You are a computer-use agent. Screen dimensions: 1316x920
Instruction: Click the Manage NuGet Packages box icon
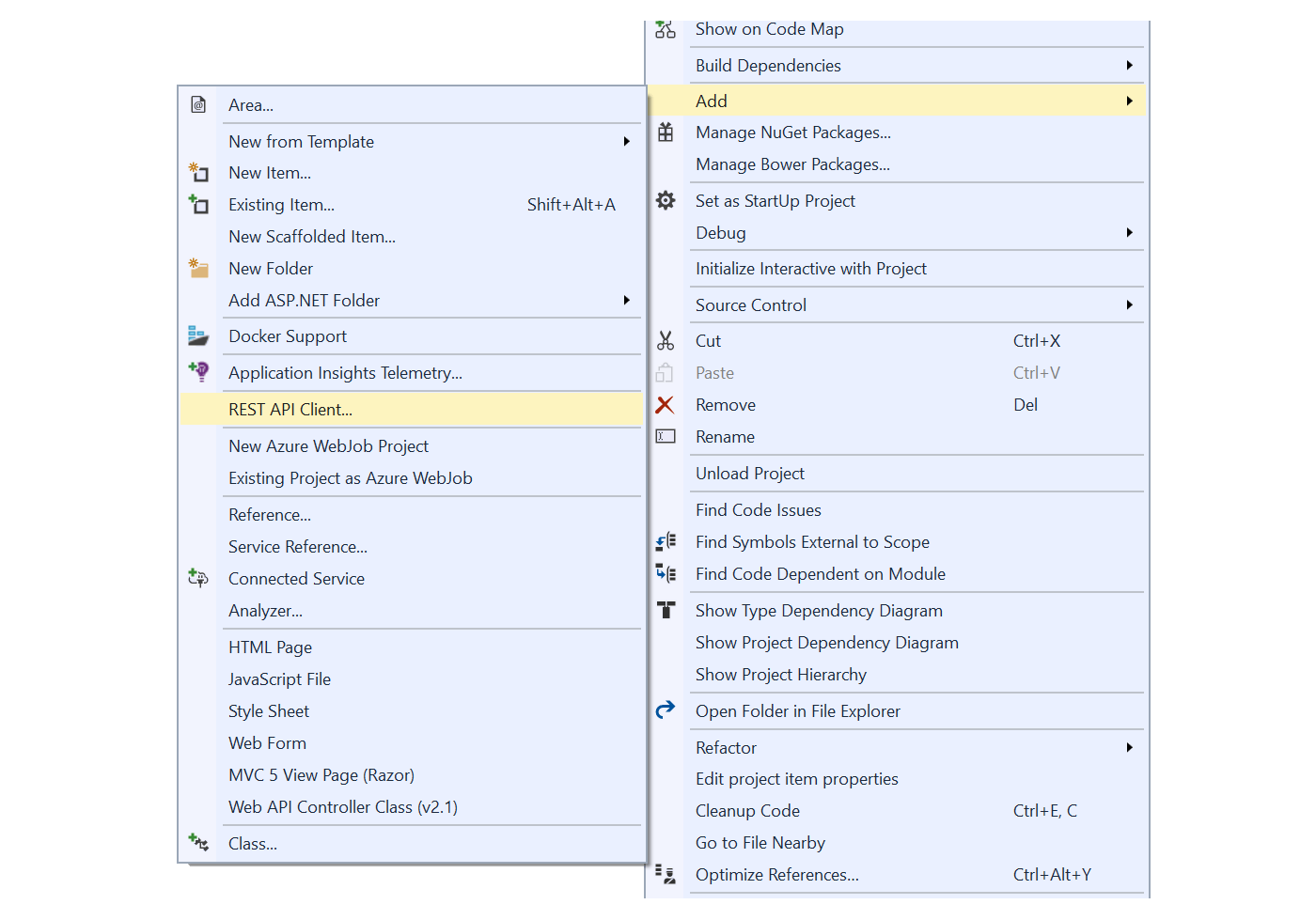(x=666, y=133)
